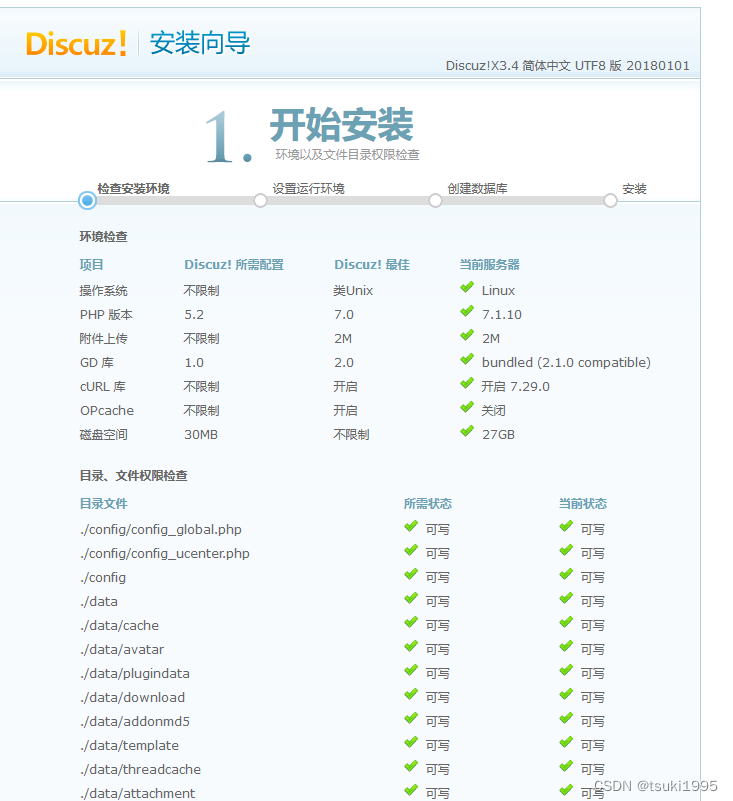
Task: Click the current-state checkmark for ./data/avatar
Action: tap(566, 647)
